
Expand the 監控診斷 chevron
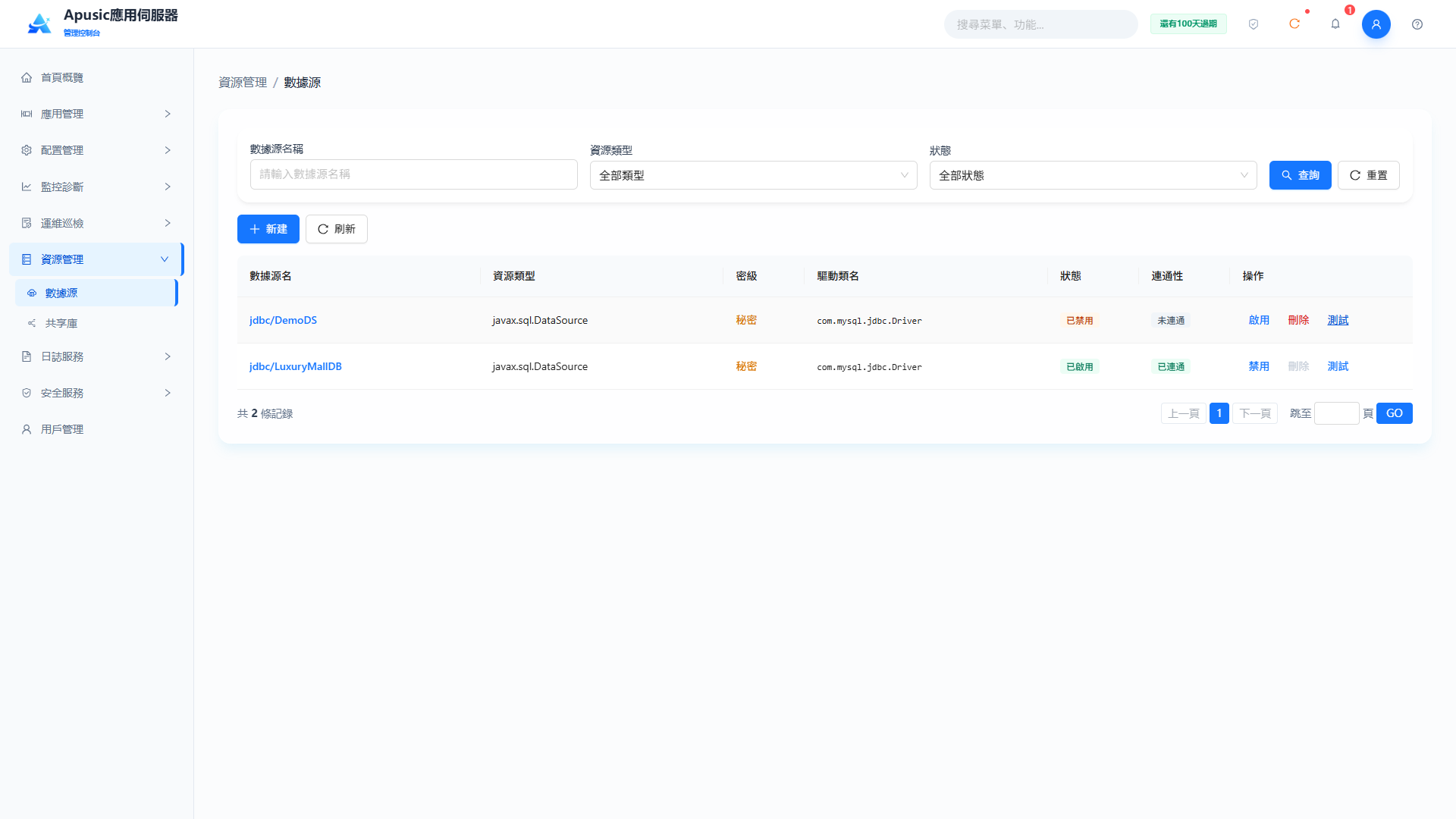point(168,187)
